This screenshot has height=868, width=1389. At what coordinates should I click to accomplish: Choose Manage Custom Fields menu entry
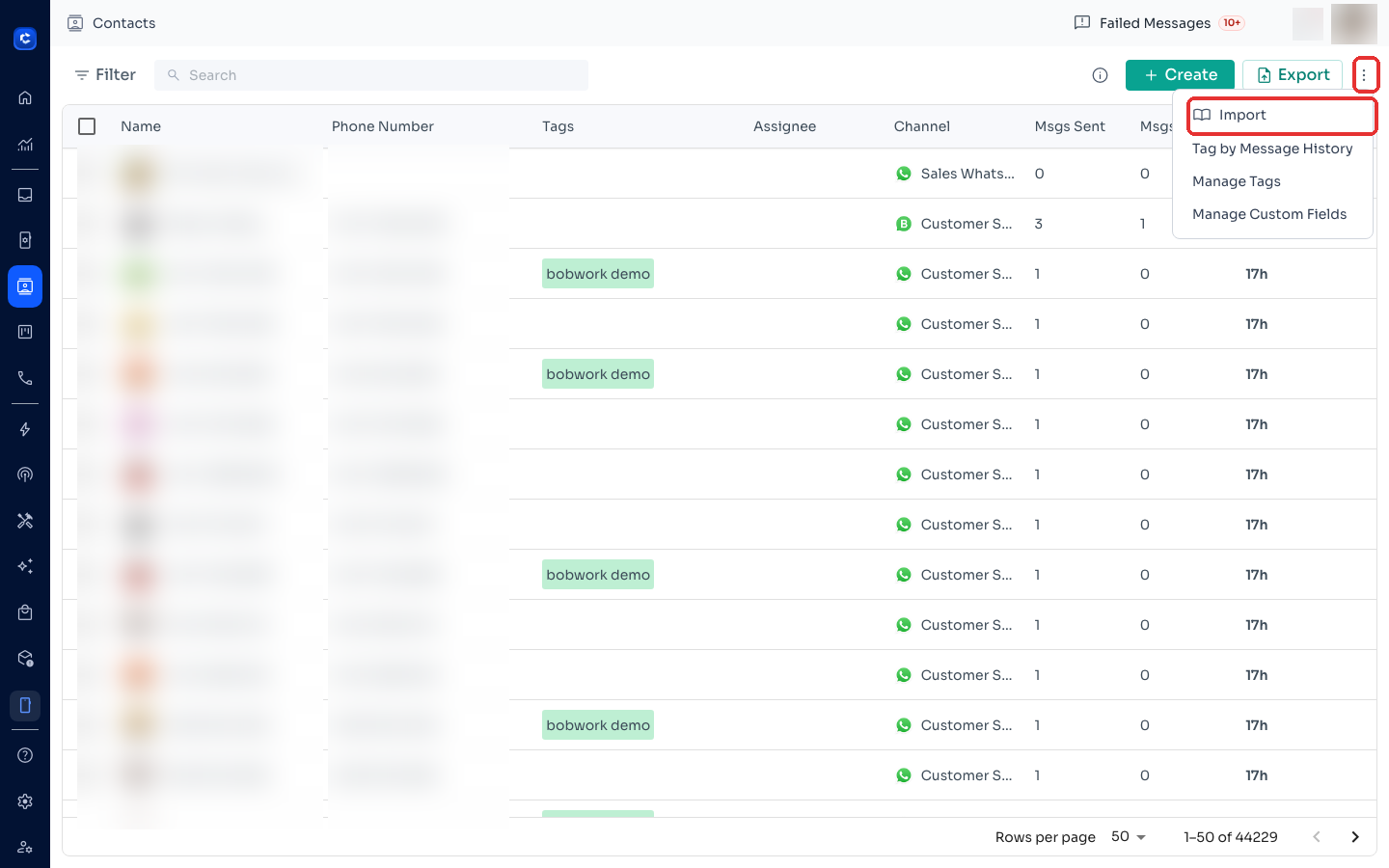1269,214
